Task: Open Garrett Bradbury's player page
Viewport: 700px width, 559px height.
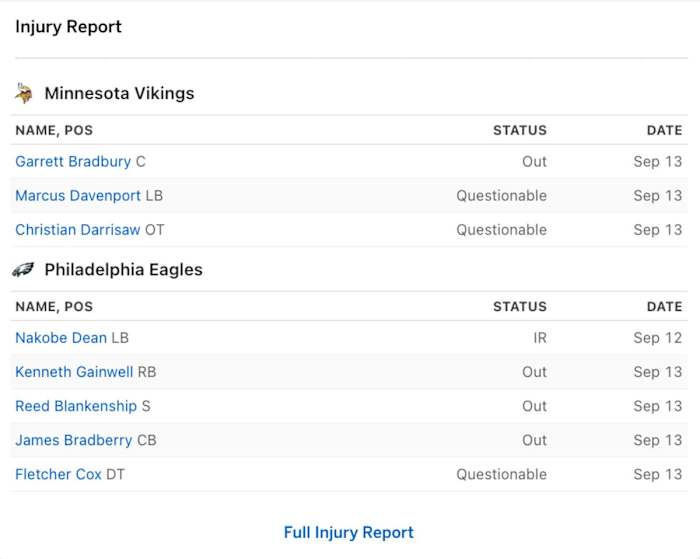Action: point(73,162)
